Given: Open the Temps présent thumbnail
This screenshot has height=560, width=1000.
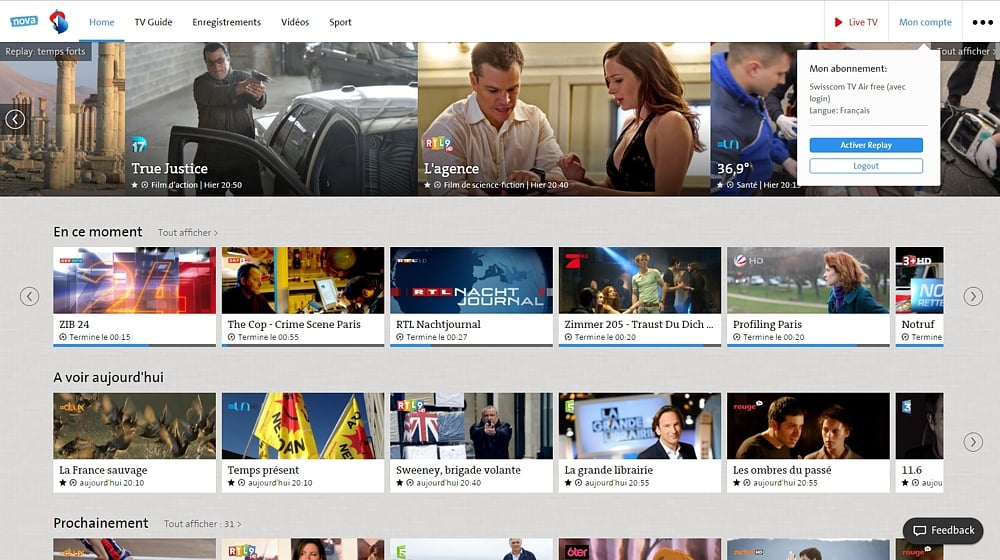Looking at the screenshot, I should click(303, 426).
